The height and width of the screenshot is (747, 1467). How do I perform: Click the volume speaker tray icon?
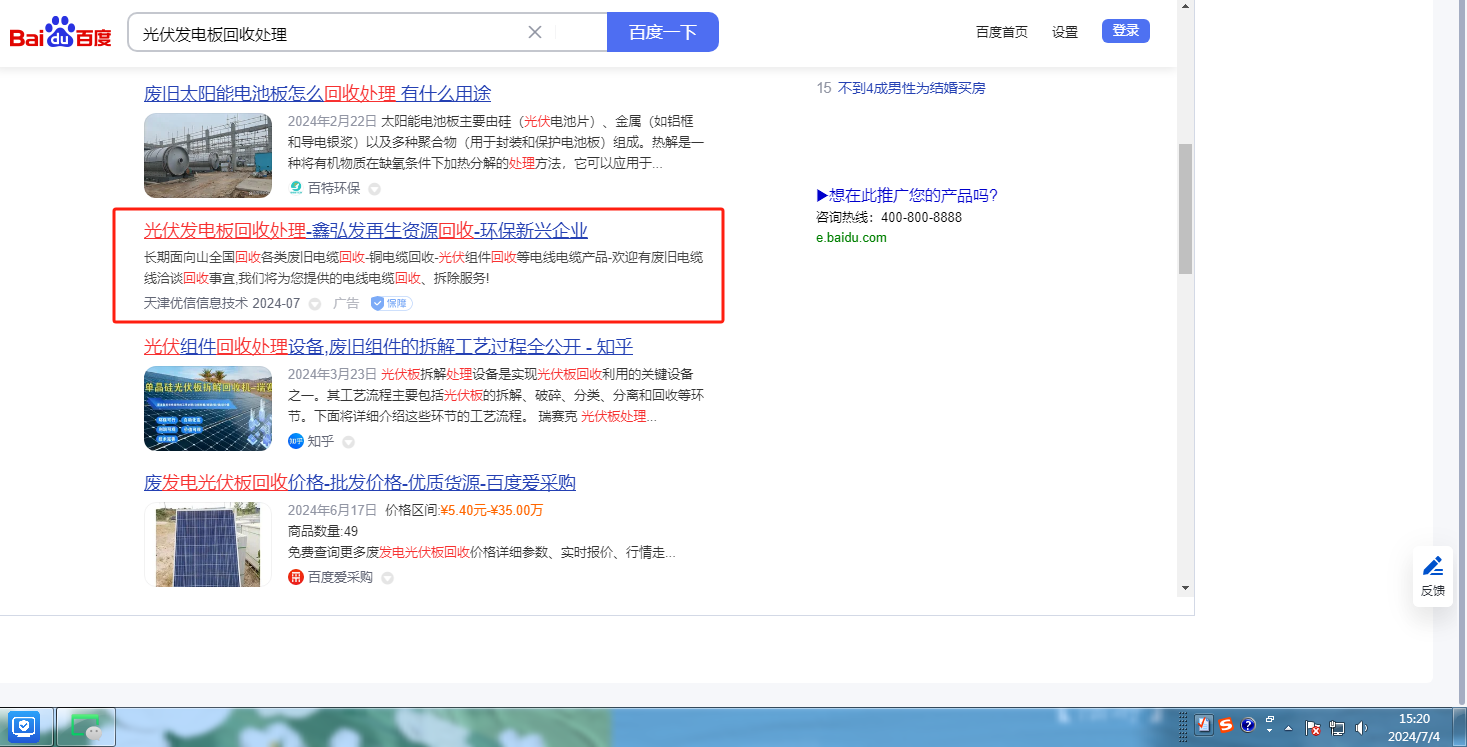pyautogui.click(x=1361, y=727)
